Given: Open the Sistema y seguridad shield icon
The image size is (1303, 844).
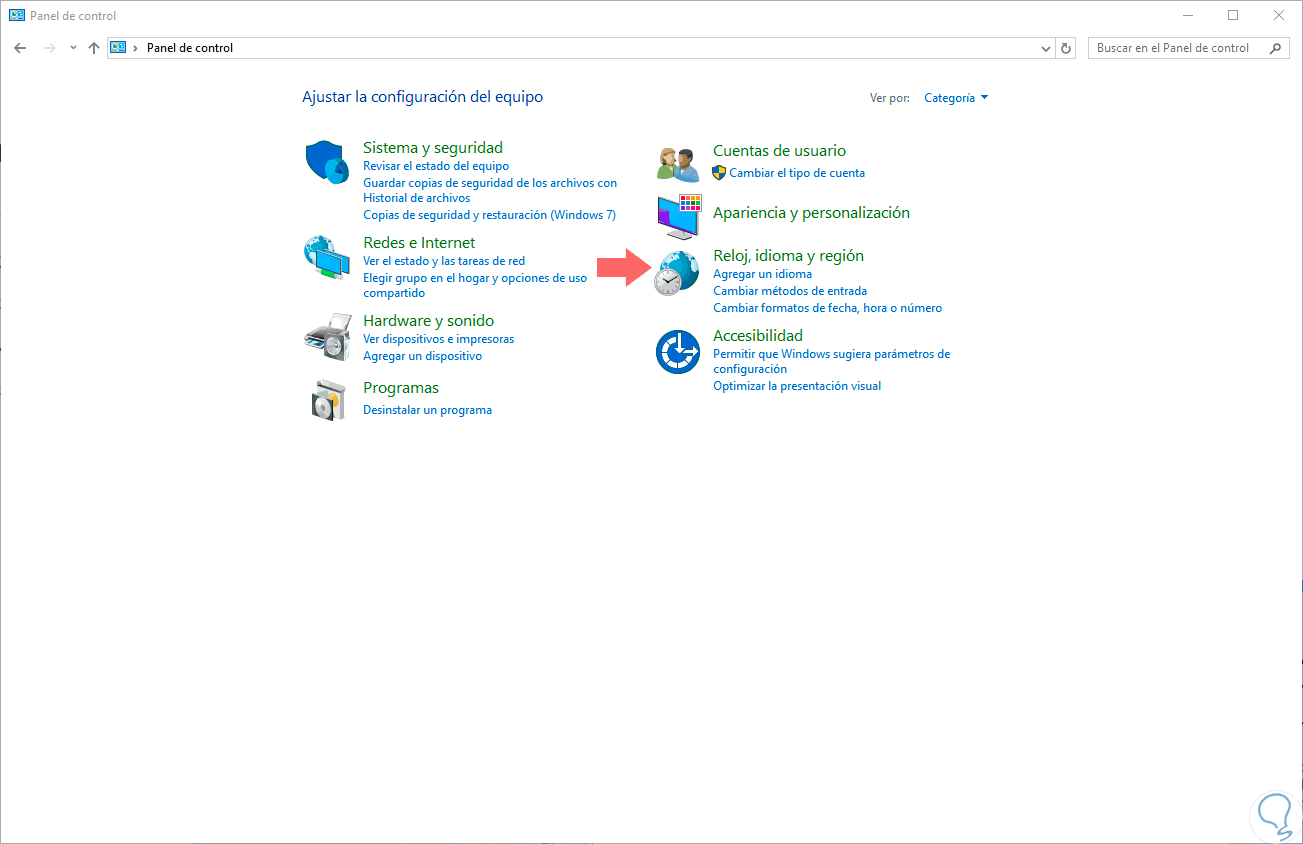Looking at the screenshot, I should click(327, 161).
